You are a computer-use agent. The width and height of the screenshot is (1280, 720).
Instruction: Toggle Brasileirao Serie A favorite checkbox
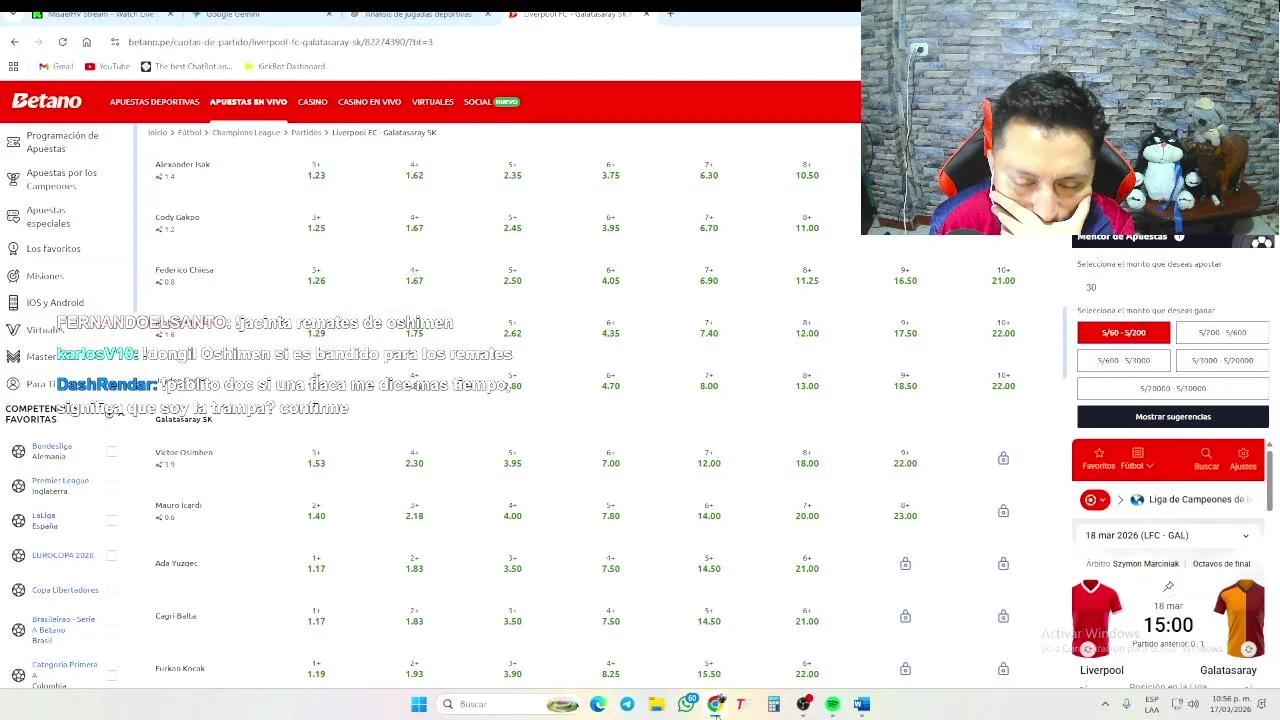coord(112,629)
